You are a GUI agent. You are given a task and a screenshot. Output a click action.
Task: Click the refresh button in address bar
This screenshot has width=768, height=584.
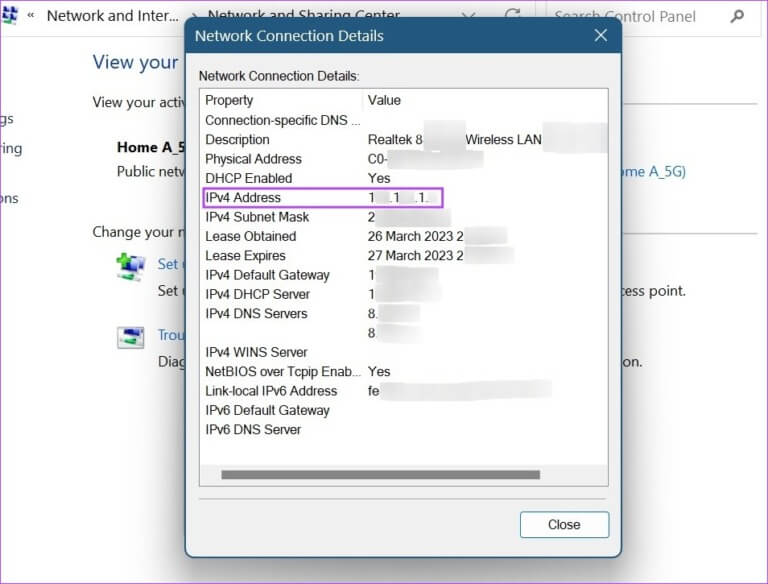point(512,16)
